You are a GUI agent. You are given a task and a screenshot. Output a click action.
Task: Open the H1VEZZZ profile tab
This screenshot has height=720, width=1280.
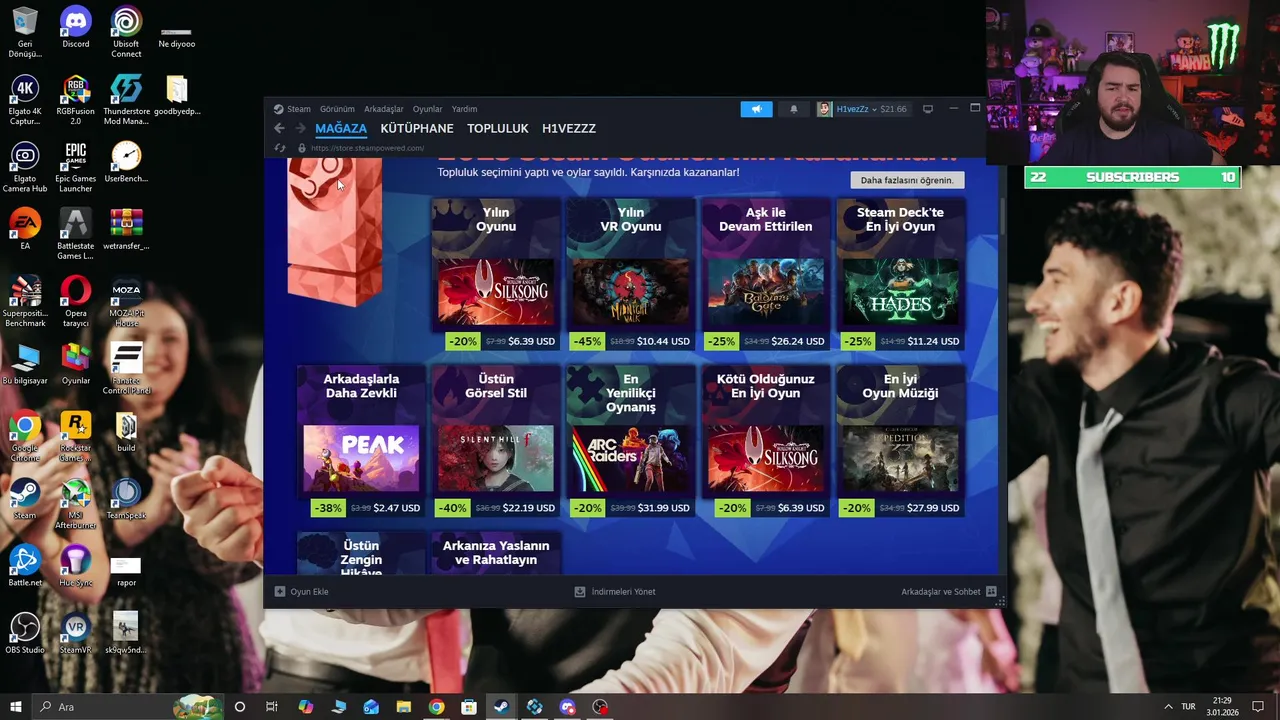tap(569, 128)
